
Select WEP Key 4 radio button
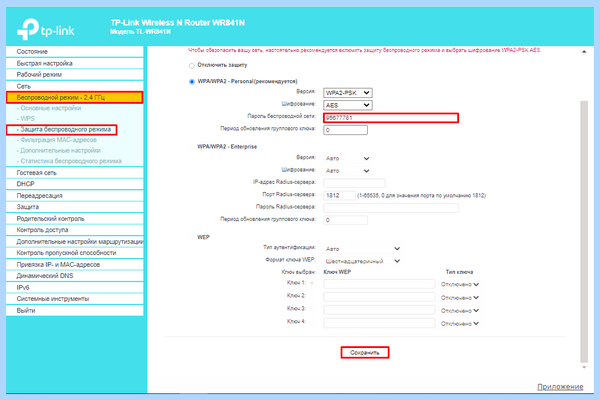(x=312, y=322)
